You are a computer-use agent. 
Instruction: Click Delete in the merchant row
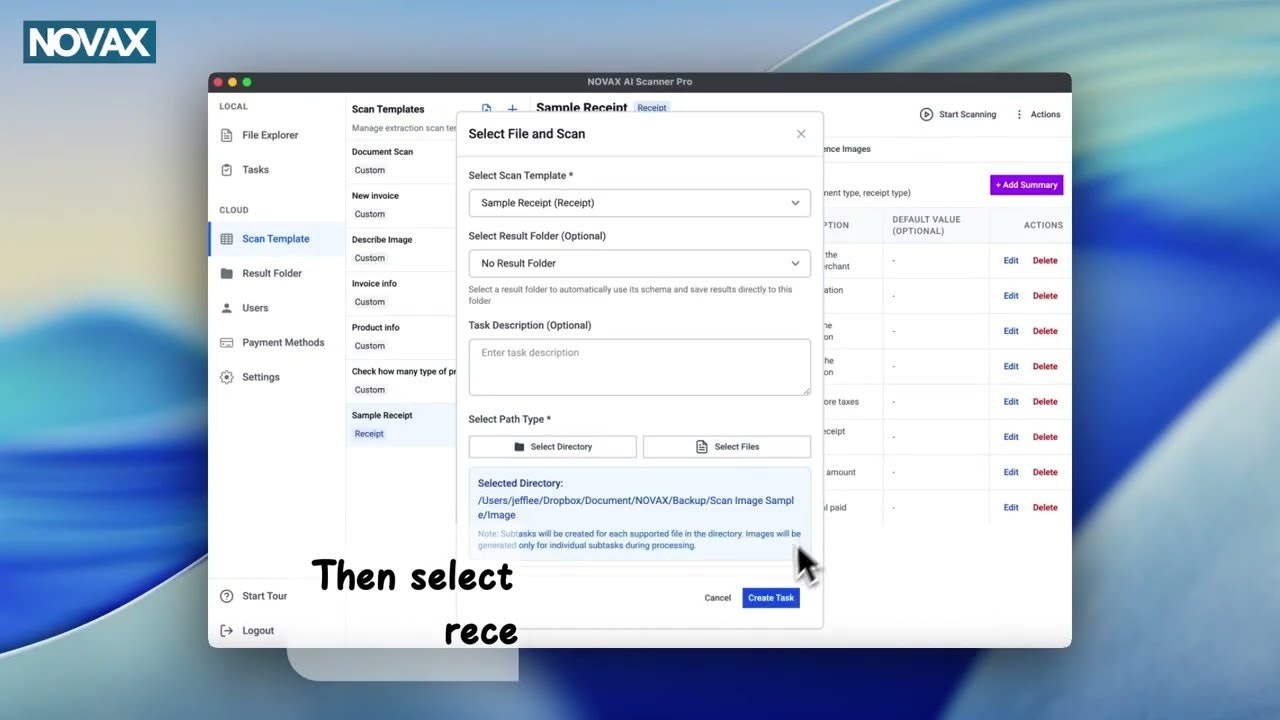[x=1045, y=261]
